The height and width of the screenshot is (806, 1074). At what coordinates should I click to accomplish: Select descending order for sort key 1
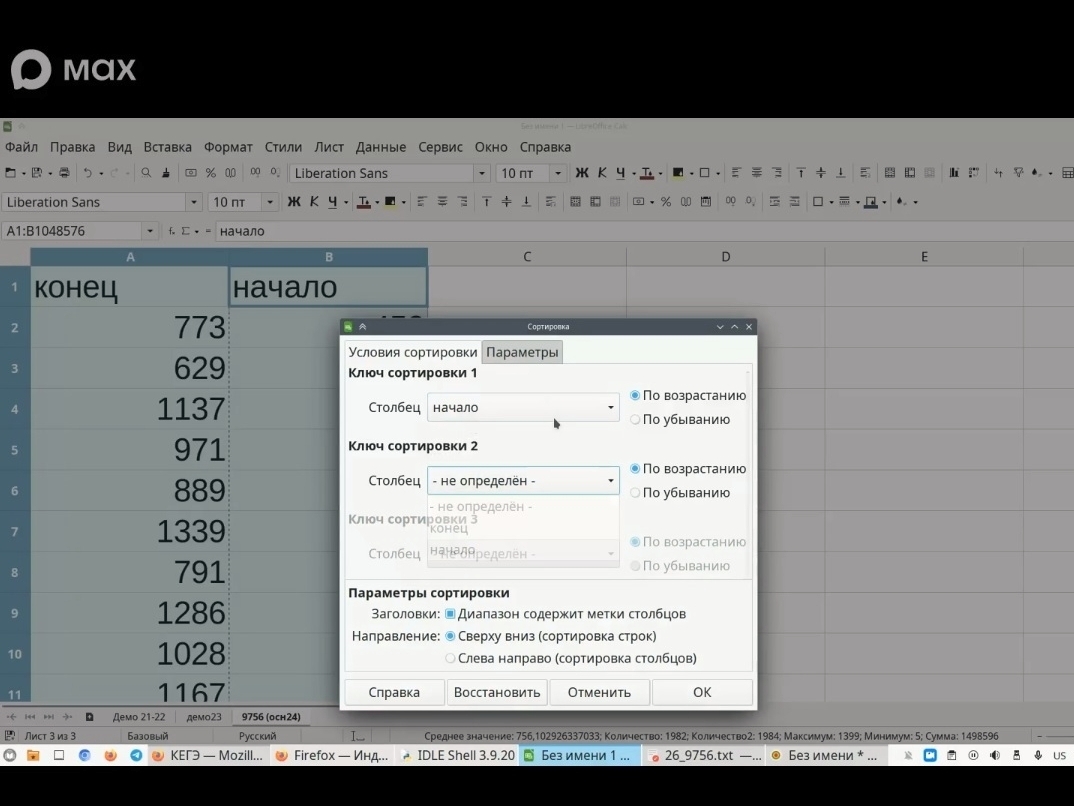[635, 420]
